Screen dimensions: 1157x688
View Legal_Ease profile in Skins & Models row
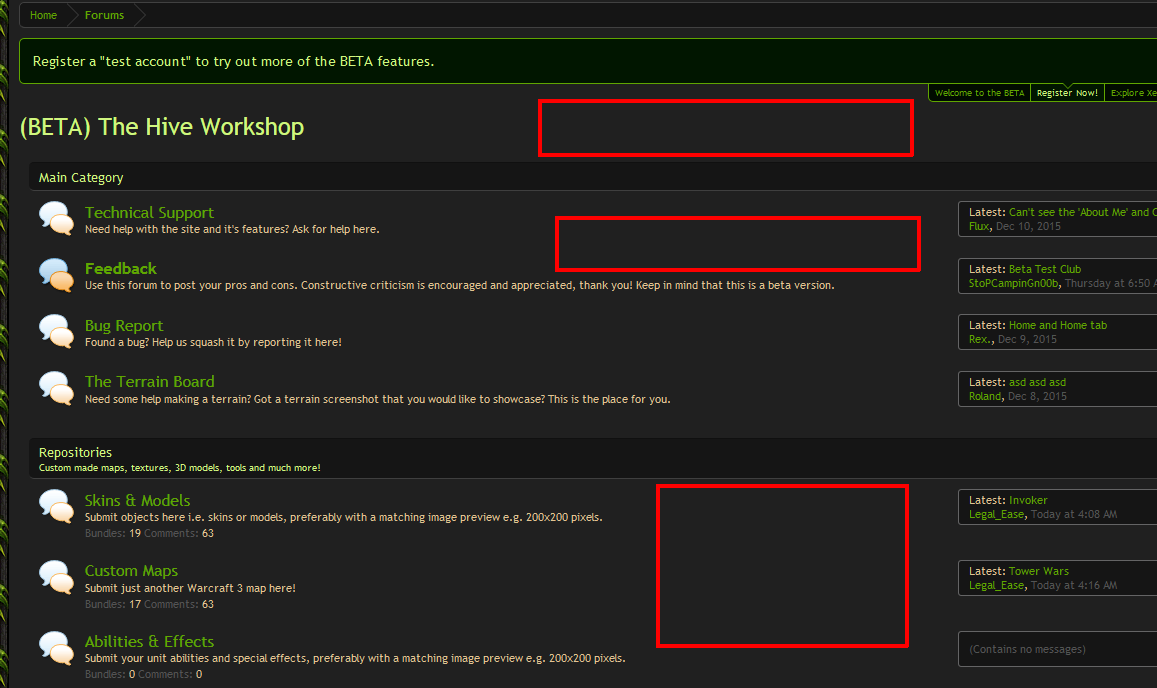click(997, 515)
